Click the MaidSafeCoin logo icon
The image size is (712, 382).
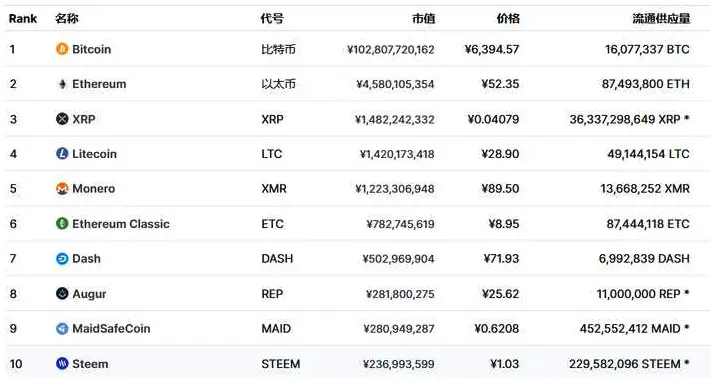coord(62,328)
